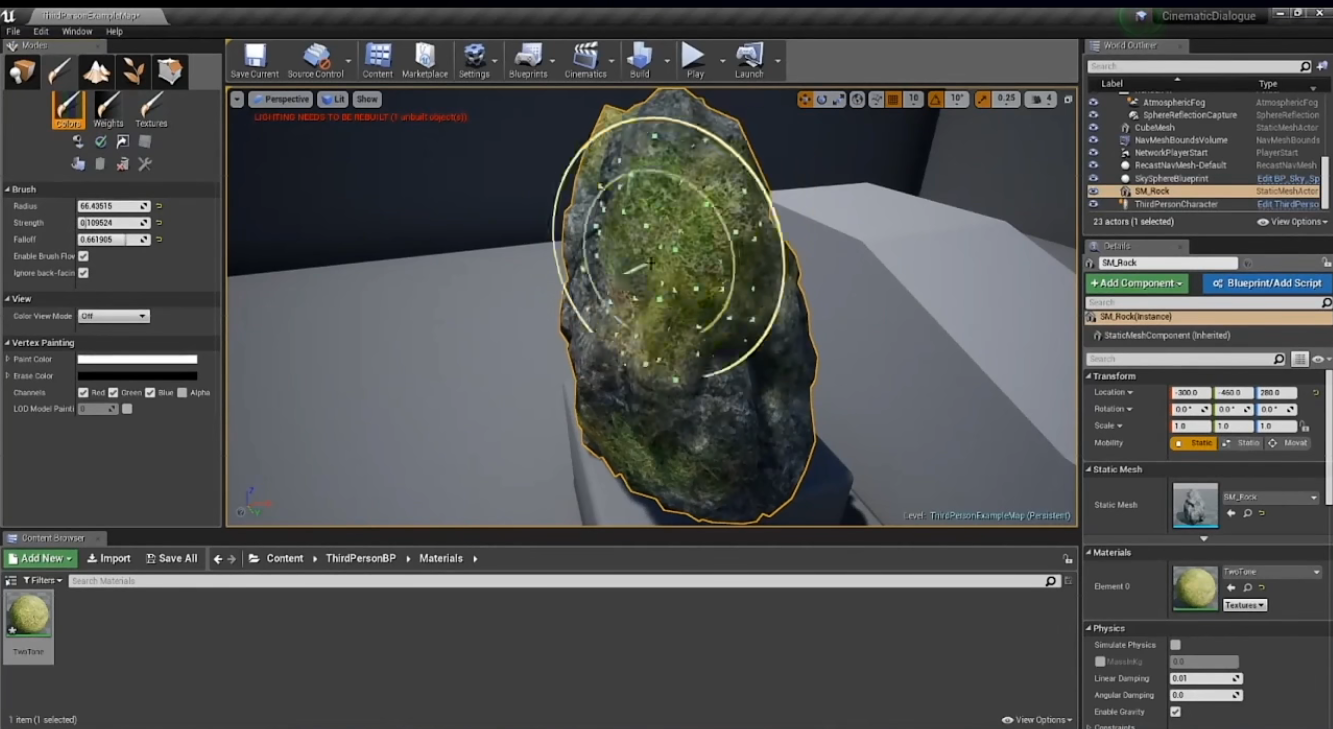
Task: Click the Build toolbar icon
Action: (639, 58)
